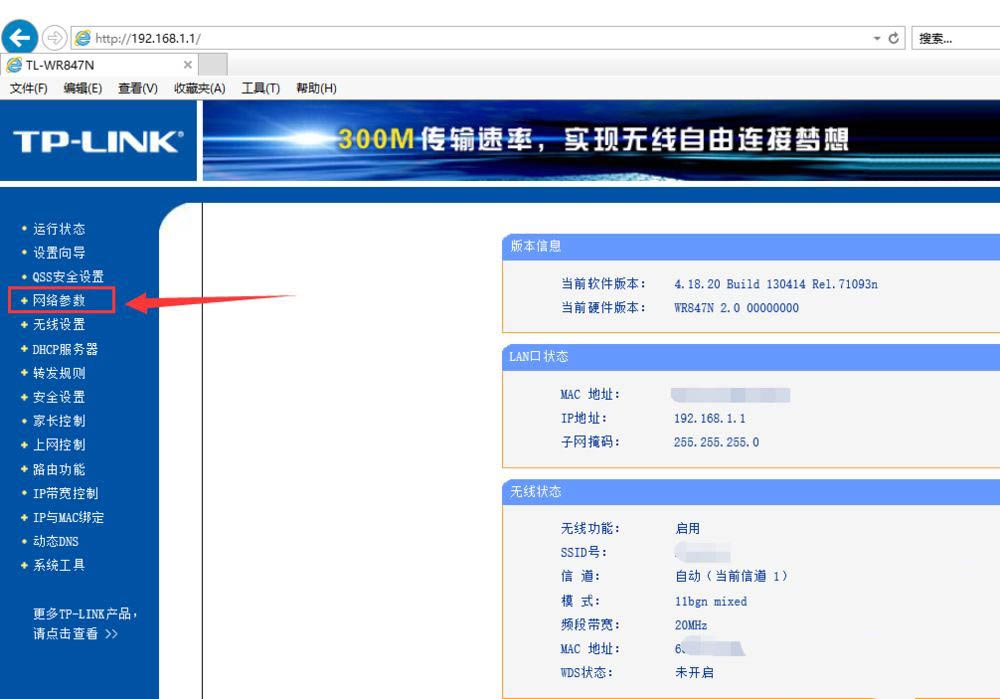
Task: Click LAN IP address 192.168.1.1 value
Action: click(x=709, y=418)
